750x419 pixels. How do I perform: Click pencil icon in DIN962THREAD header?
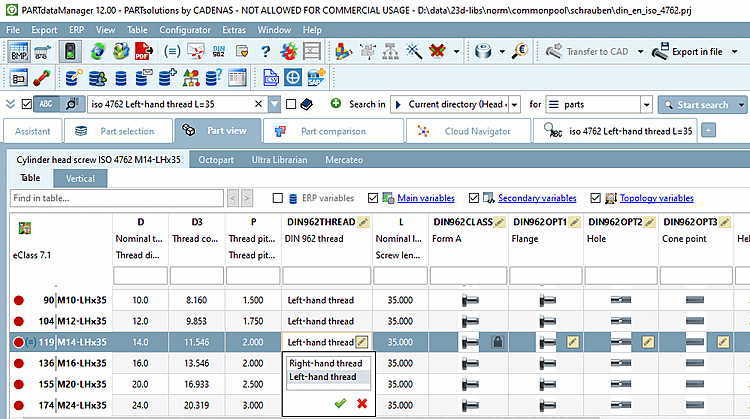tap(362, 220)
